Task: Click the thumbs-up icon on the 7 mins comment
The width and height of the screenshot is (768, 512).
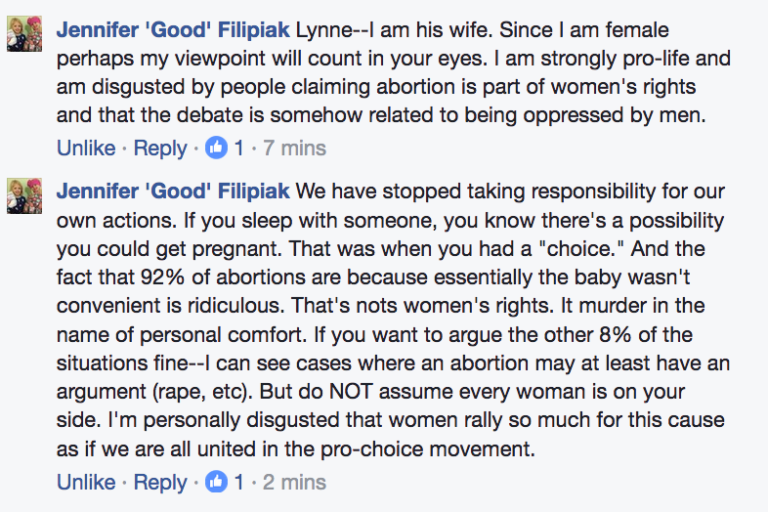Action: pyautogui.click(x=216, y=147)
